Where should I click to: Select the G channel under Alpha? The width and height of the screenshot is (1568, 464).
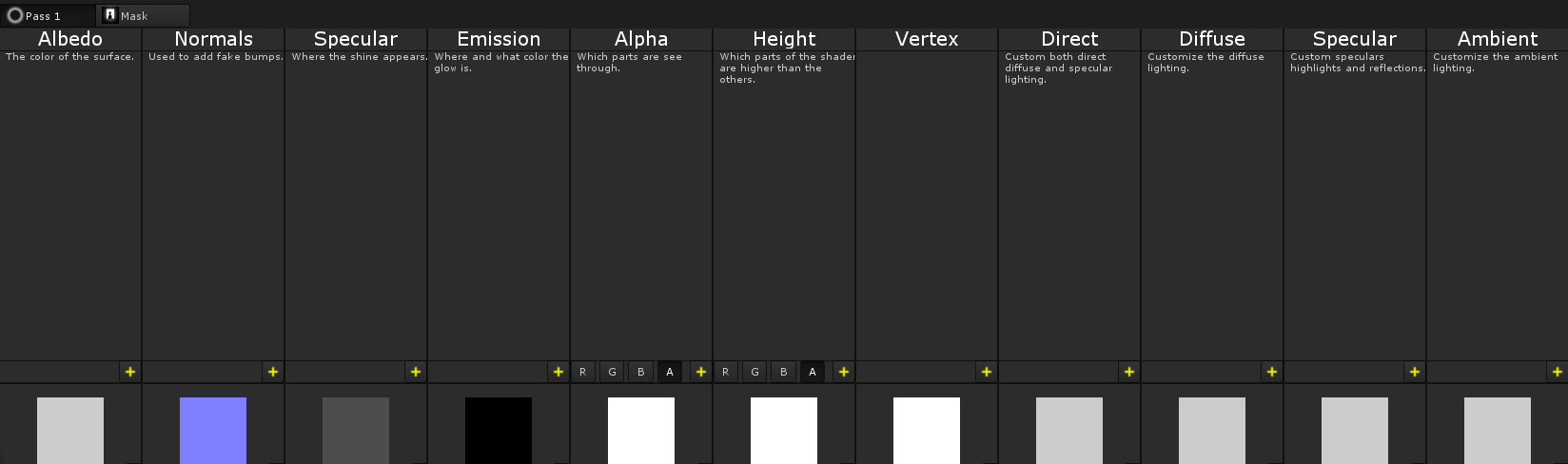pos(612,372)
